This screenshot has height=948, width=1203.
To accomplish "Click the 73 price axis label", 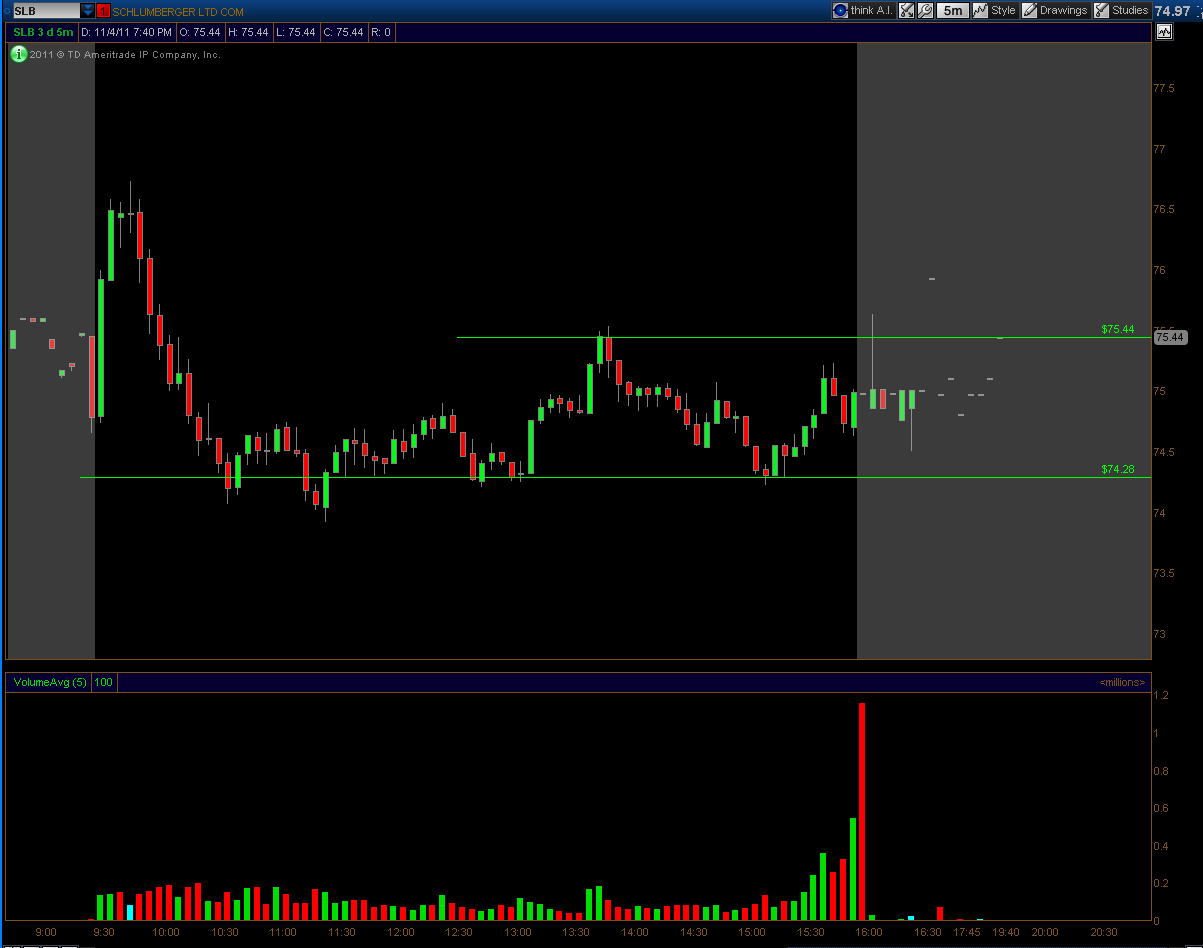I will (1159, 635).
